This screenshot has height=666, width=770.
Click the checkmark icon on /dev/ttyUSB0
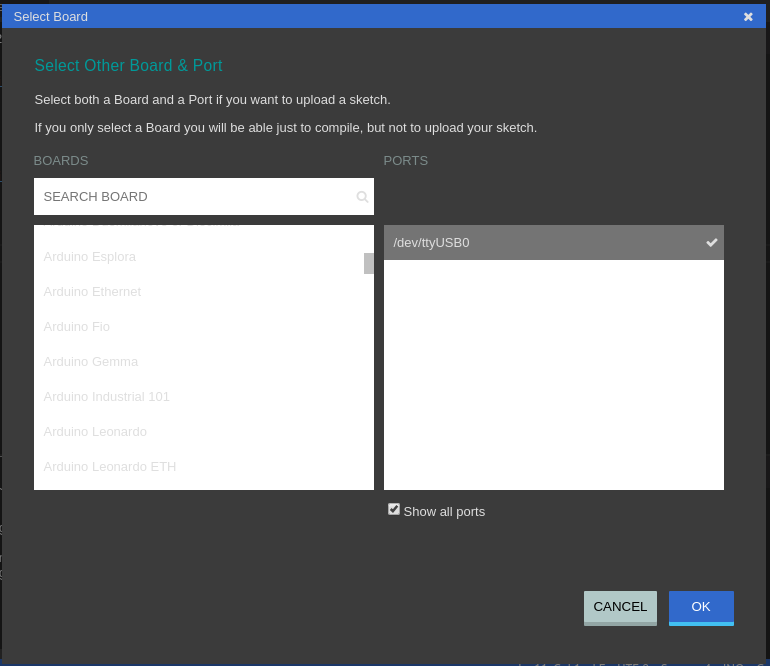pos(711,242)
